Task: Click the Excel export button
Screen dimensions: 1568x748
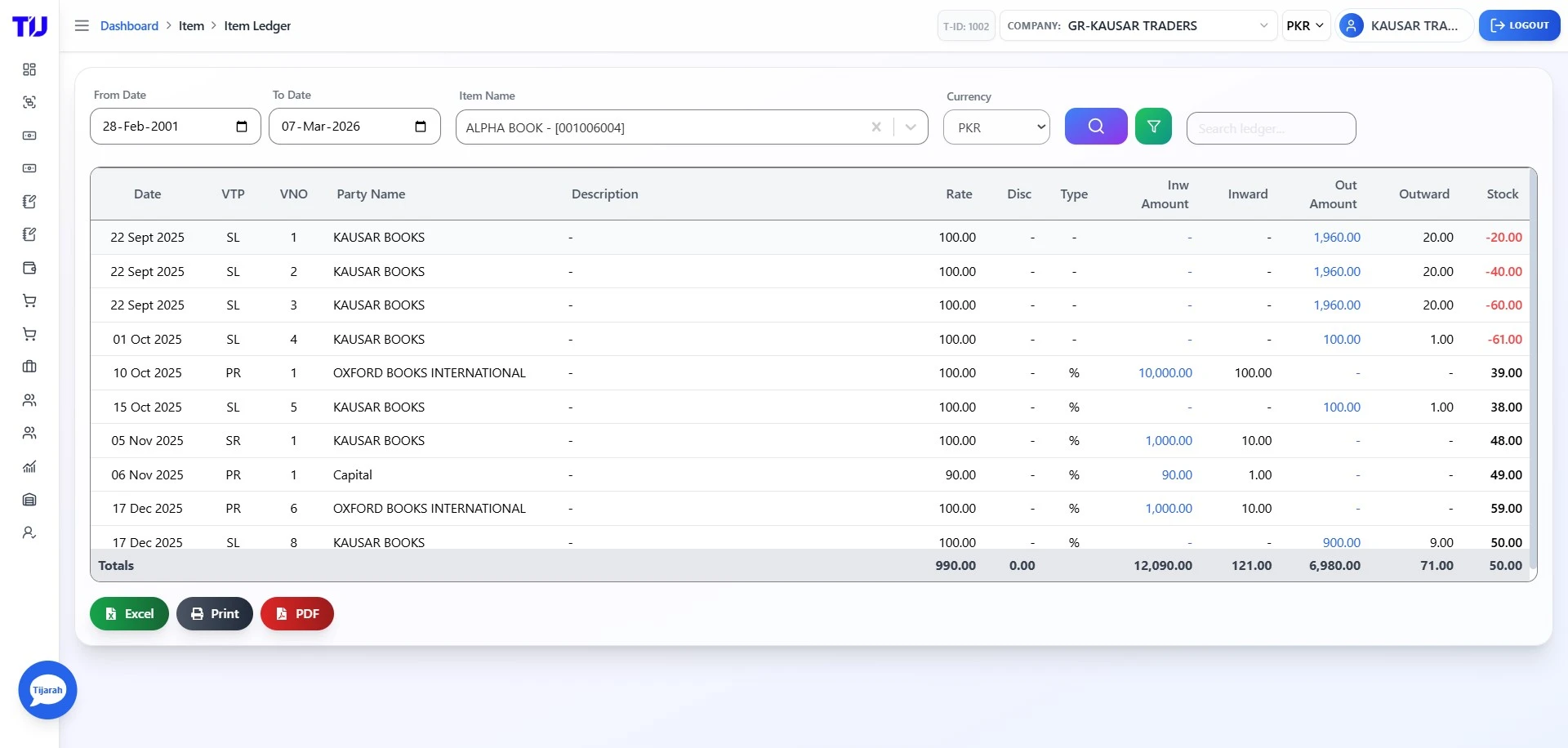Action: tap(128, 613)
